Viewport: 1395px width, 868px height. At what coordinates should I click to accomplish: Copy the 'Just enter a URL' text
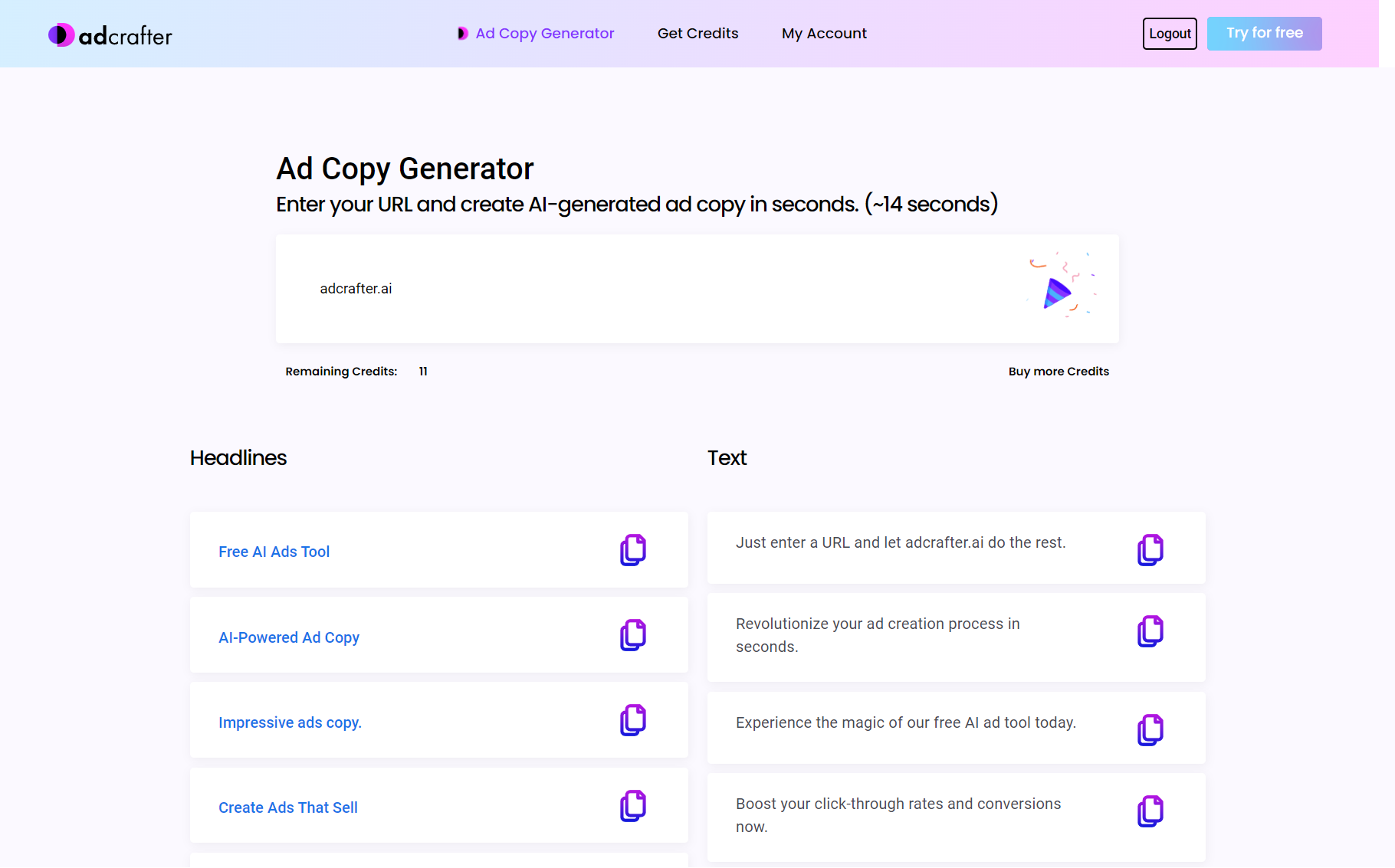[1150, 550]
